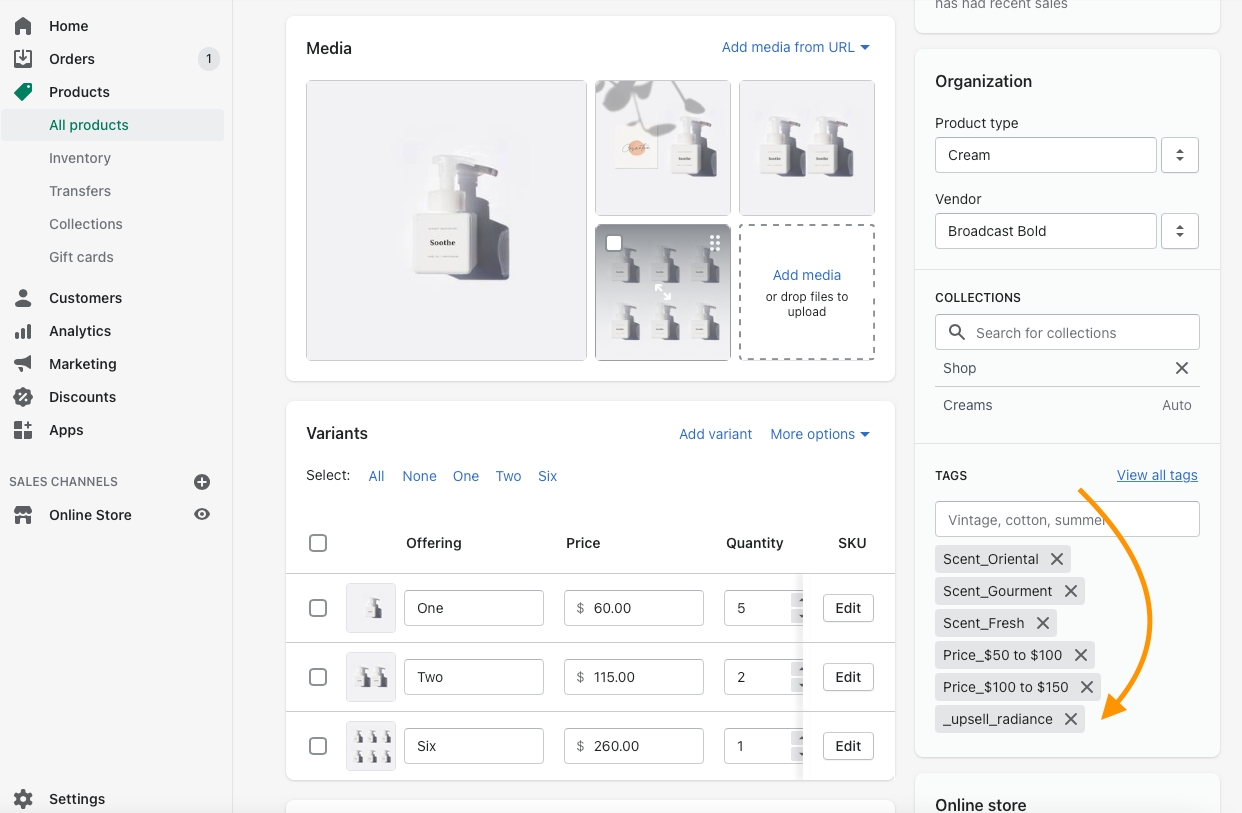This screenshot has width=1242, height=813.
Task: Go to Inventory in Products submenu
Action: (x=80, y=158)
